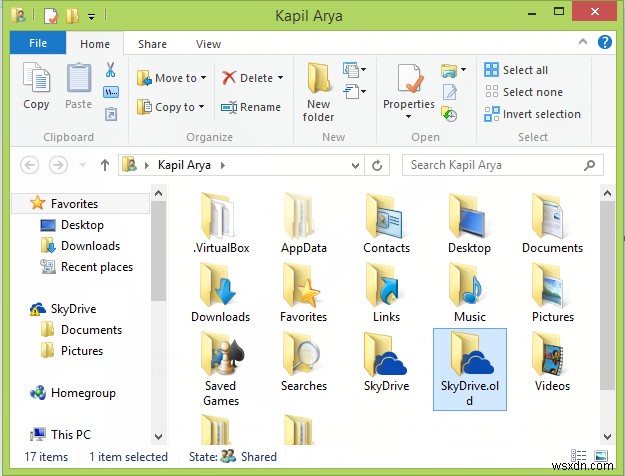Open Easy access dropdown
Viewport: 625px width, 476px height.
click(354, 92)
